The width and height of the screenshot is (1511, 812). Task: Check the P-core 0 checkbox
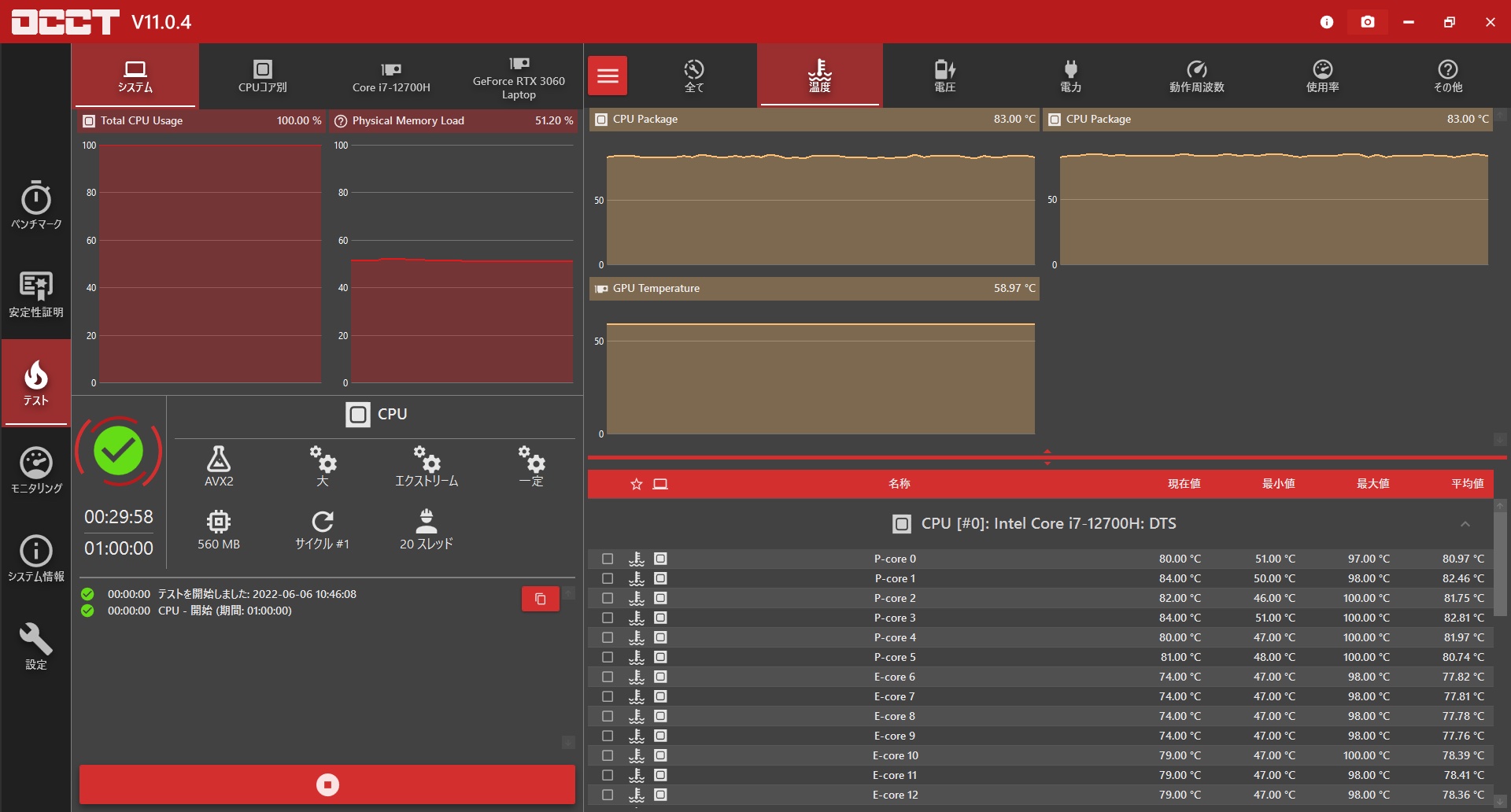(608, 559)
